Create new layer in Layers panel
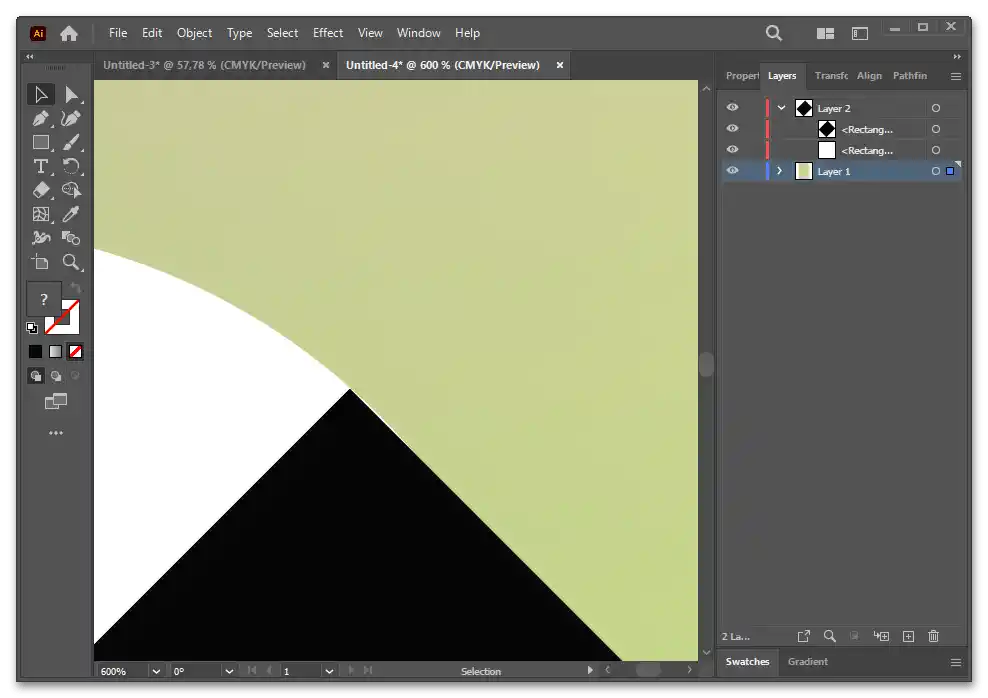 (908, 636)
